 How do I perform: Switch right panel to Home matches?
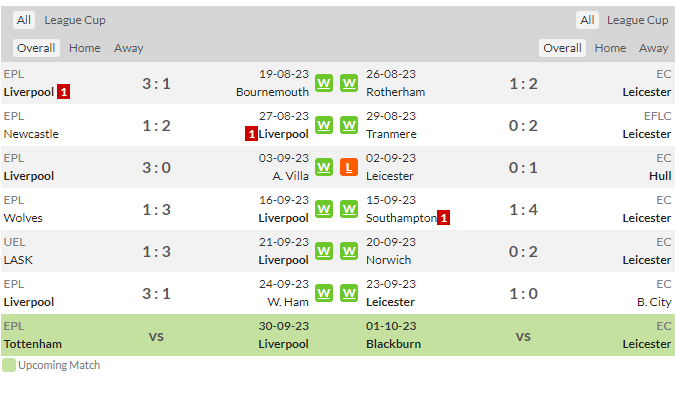(x=610, y=48)
